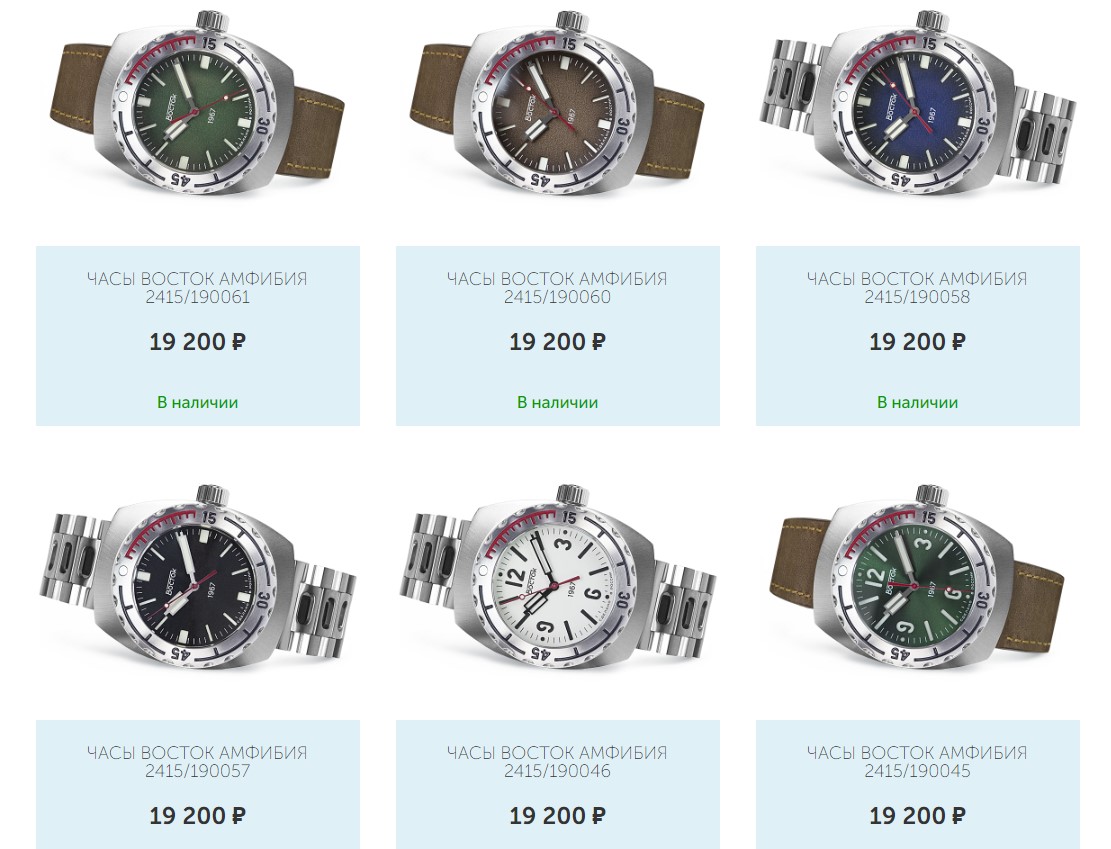
Task: Click the 19 200 ₽ price of 2415/190057
Action: (x=197, y=816)
